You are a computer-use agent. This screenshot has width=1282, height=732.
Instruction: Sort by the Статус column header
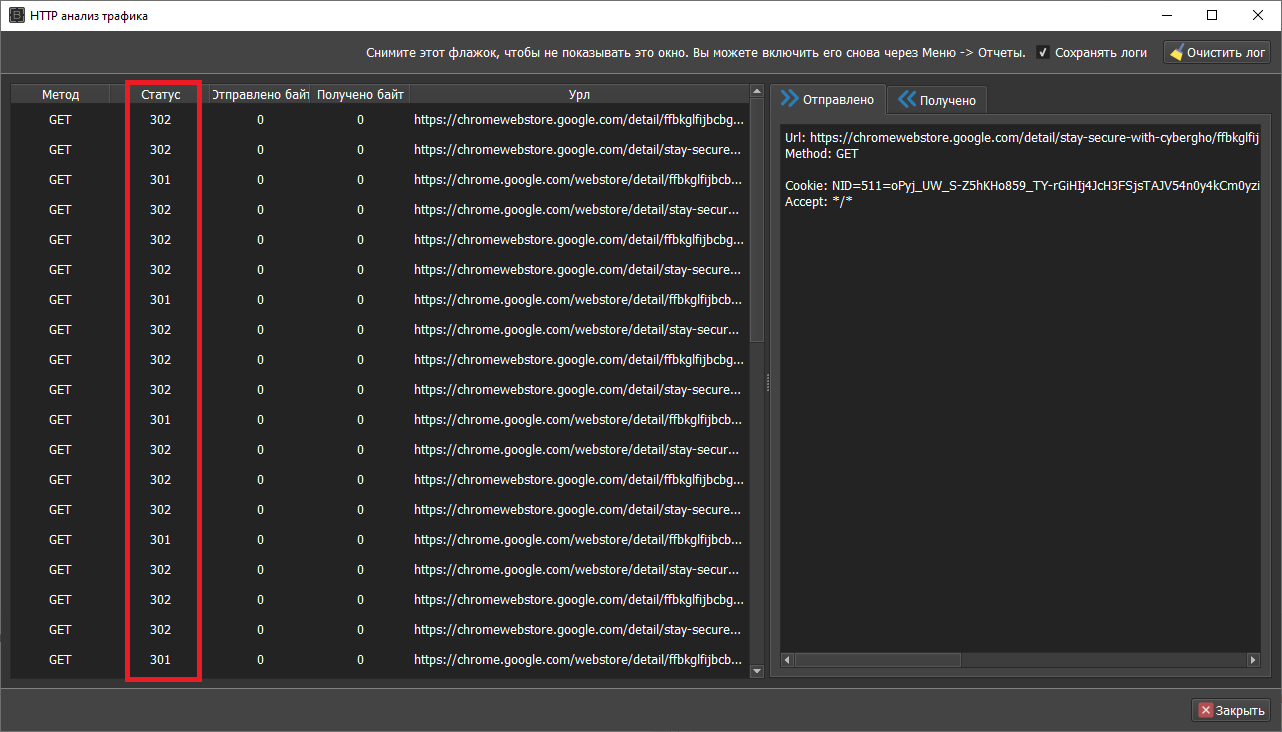[x=160, y=94]
